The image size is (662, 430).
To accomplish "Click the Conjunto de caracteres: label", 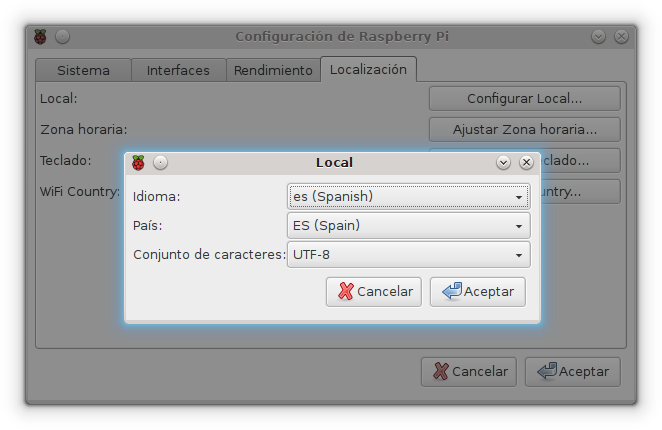I will pyautogui.click(x=209, y=255).
